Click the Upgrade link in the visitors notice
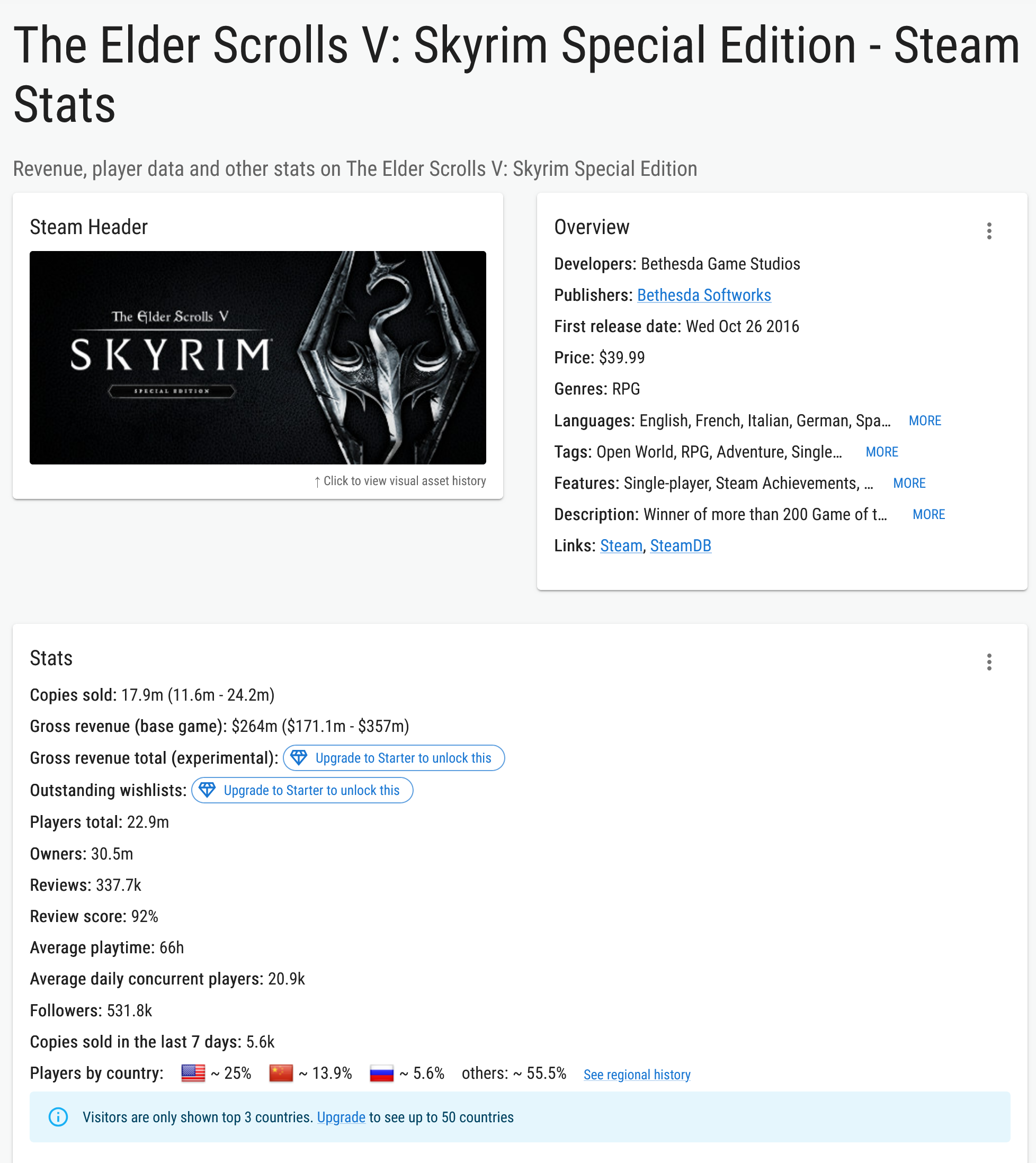This screenshot has height=1163, width=1036. pyautogui.click(x=341, y=1117)
